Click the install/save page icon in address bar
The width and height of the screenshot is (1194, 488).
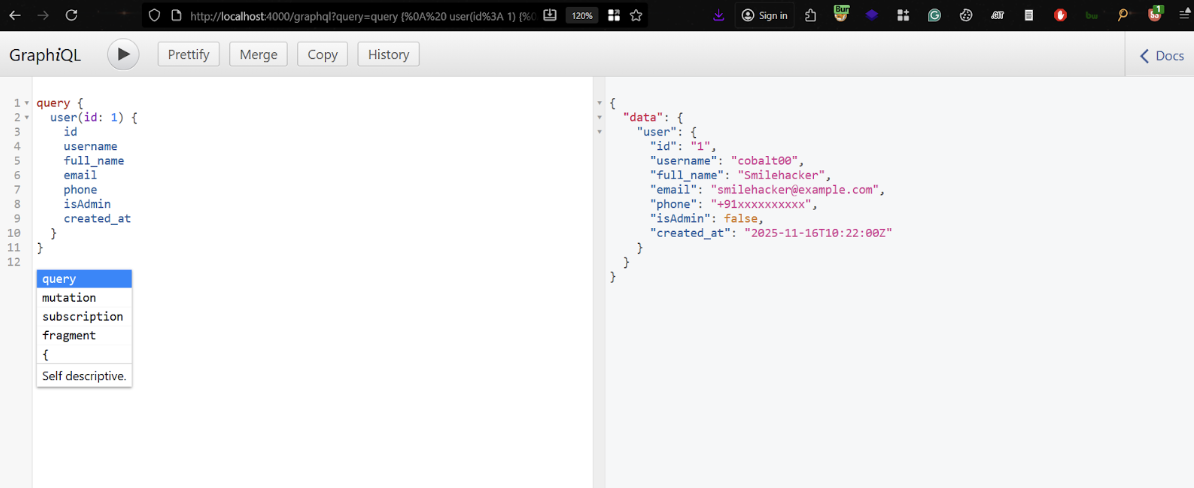tap(550, 15)
